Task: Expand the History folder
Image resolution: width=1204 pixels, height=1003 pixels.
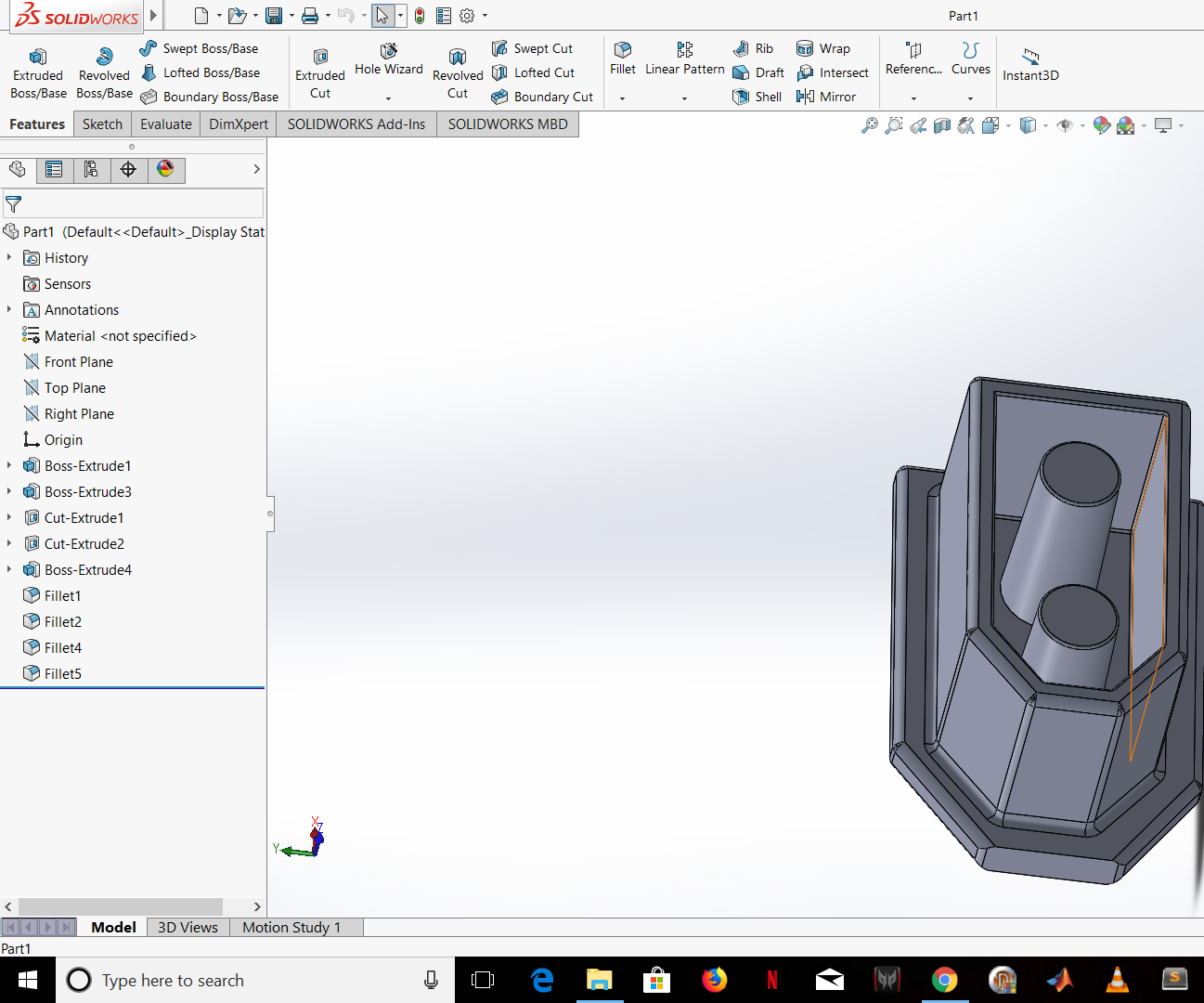Action: pos(8,257)
